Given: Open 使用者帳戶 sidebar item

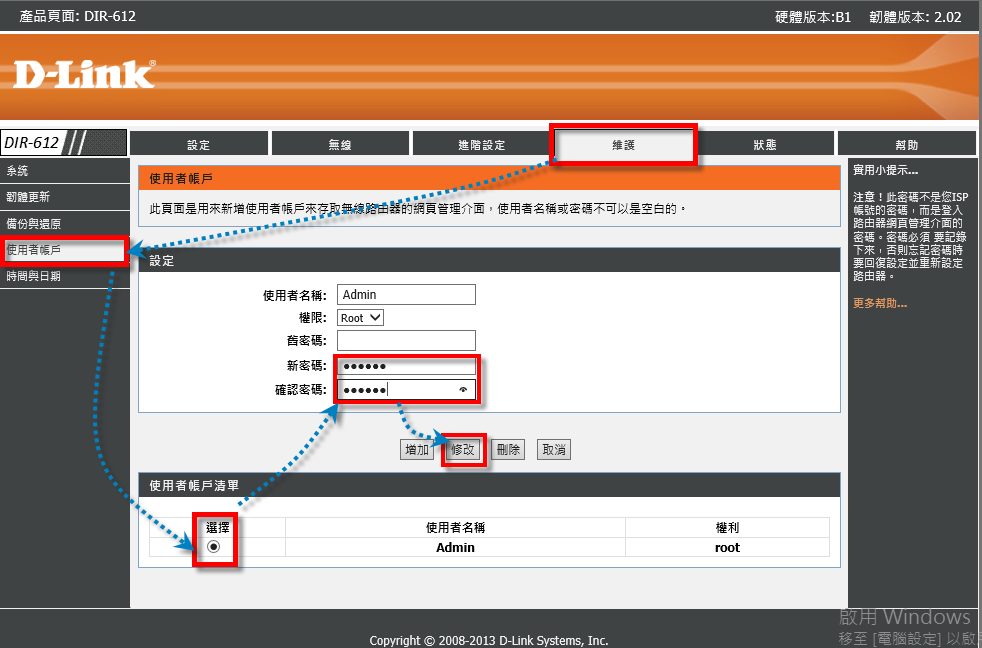Looking at the screenshot, I should pos(34,249).
